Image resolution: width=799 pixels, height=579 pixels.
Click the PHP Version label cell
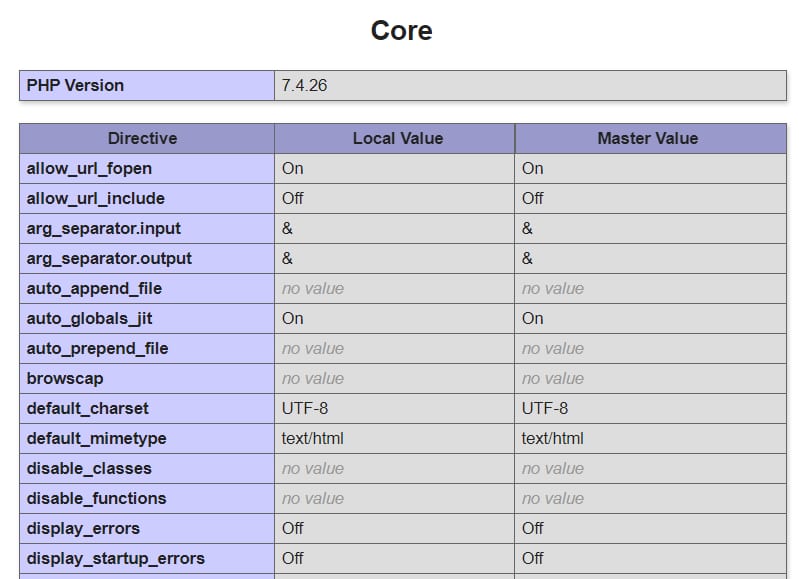pos(75,85)
